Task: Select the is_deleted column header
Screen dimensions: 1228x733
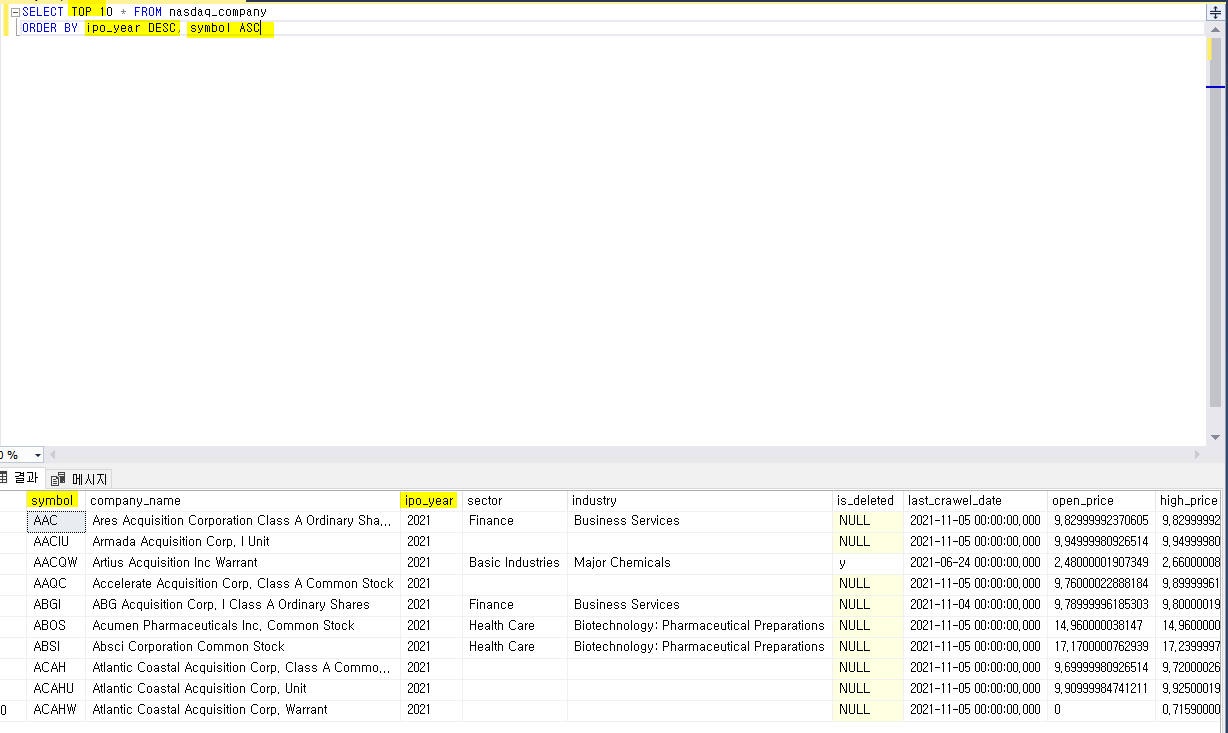Action: 867,500
